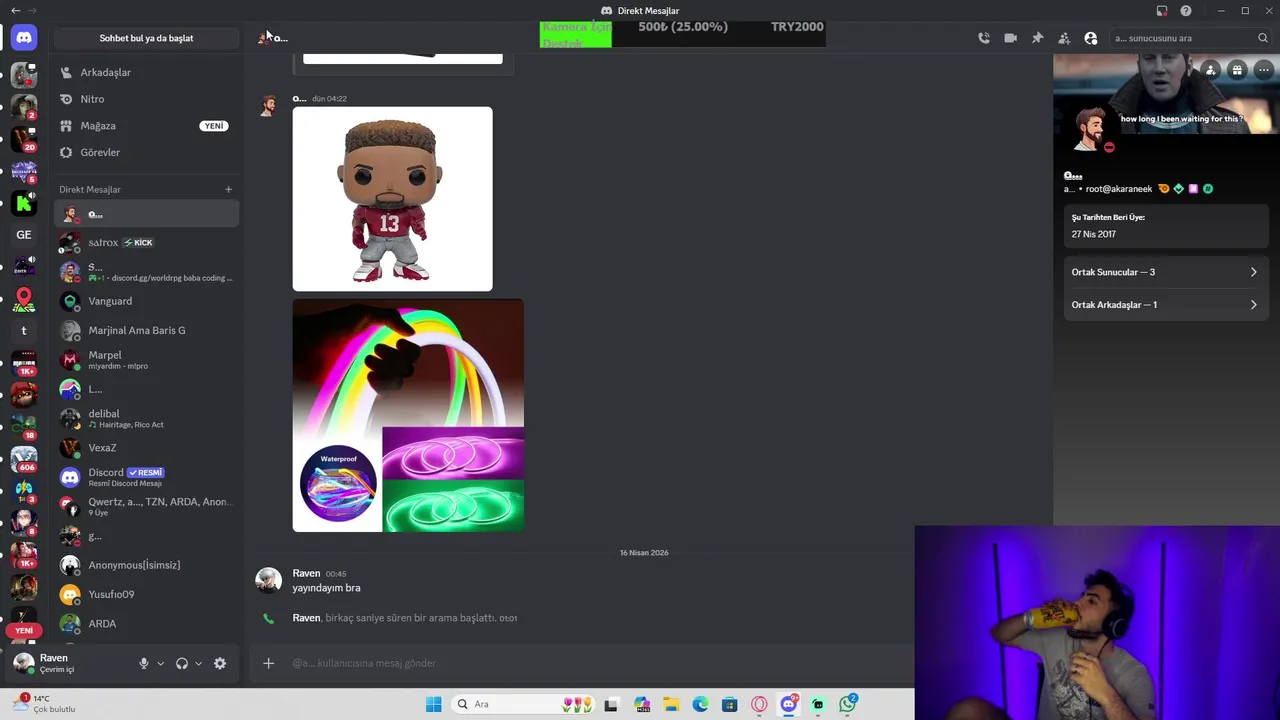Open the server with letter t icon

click(x=24, y=331)
